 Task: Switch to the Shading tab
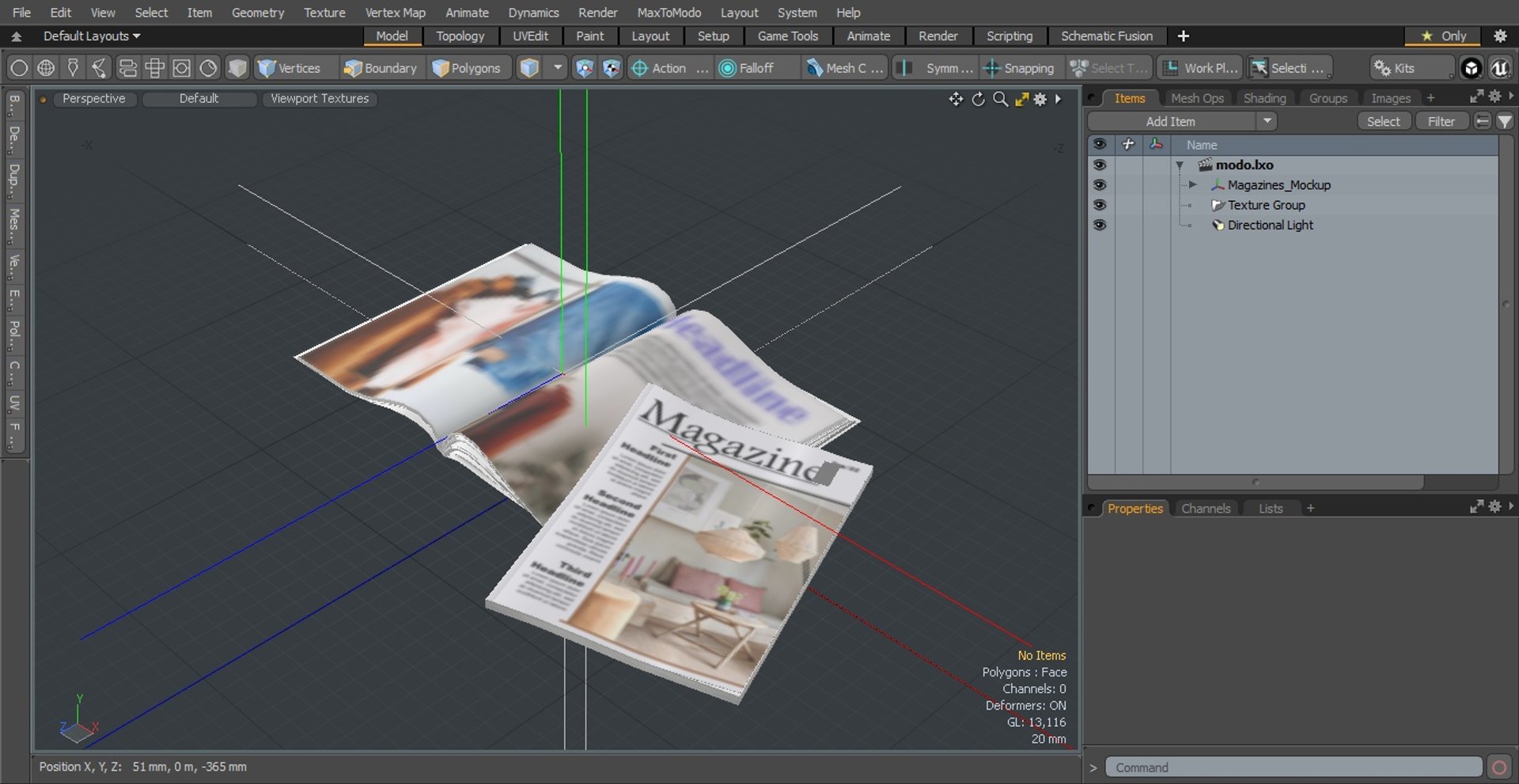pyautogui.click(x=1264, y=98)
